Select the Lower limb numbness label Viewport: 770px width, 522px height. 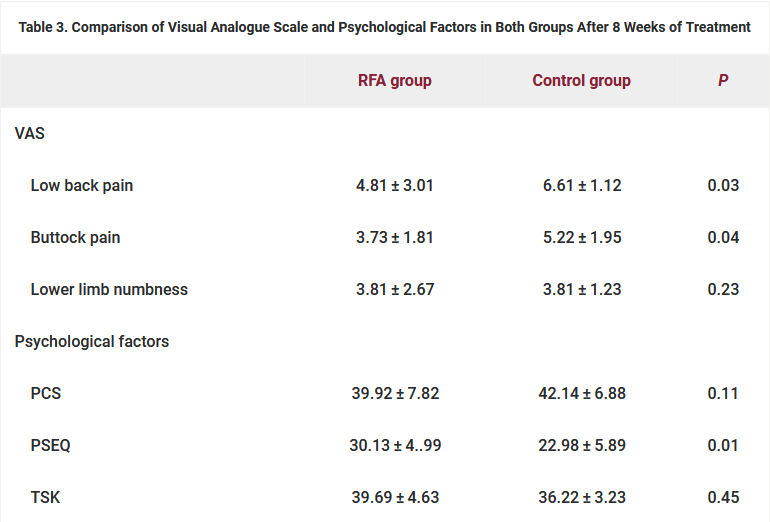click(x=109, y=289)
